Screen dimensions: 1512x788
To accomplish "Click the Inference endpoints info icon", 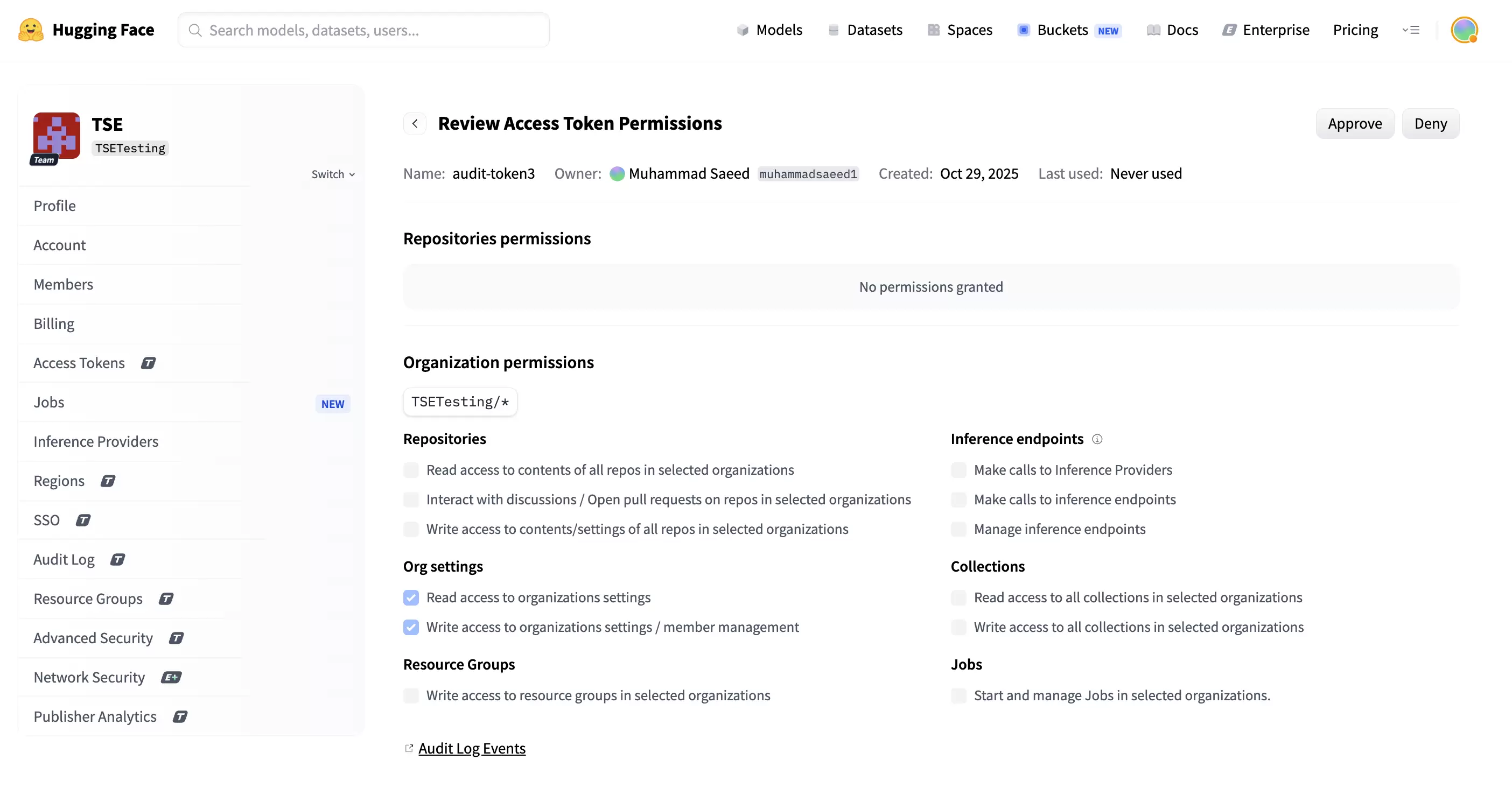I will [x=1097, y=439].
